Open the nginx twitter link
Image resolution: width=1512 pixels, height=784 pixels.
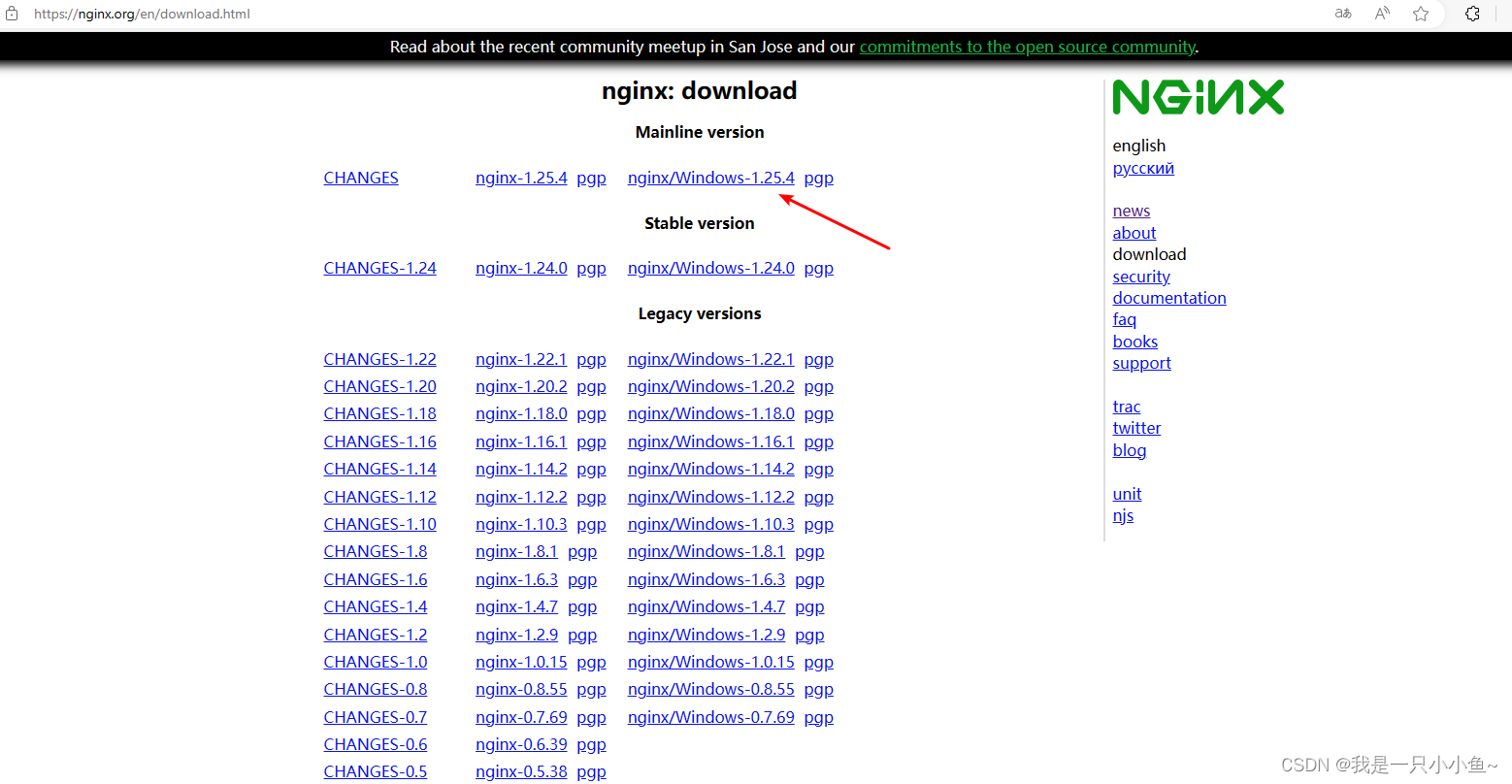point(1136,427)
